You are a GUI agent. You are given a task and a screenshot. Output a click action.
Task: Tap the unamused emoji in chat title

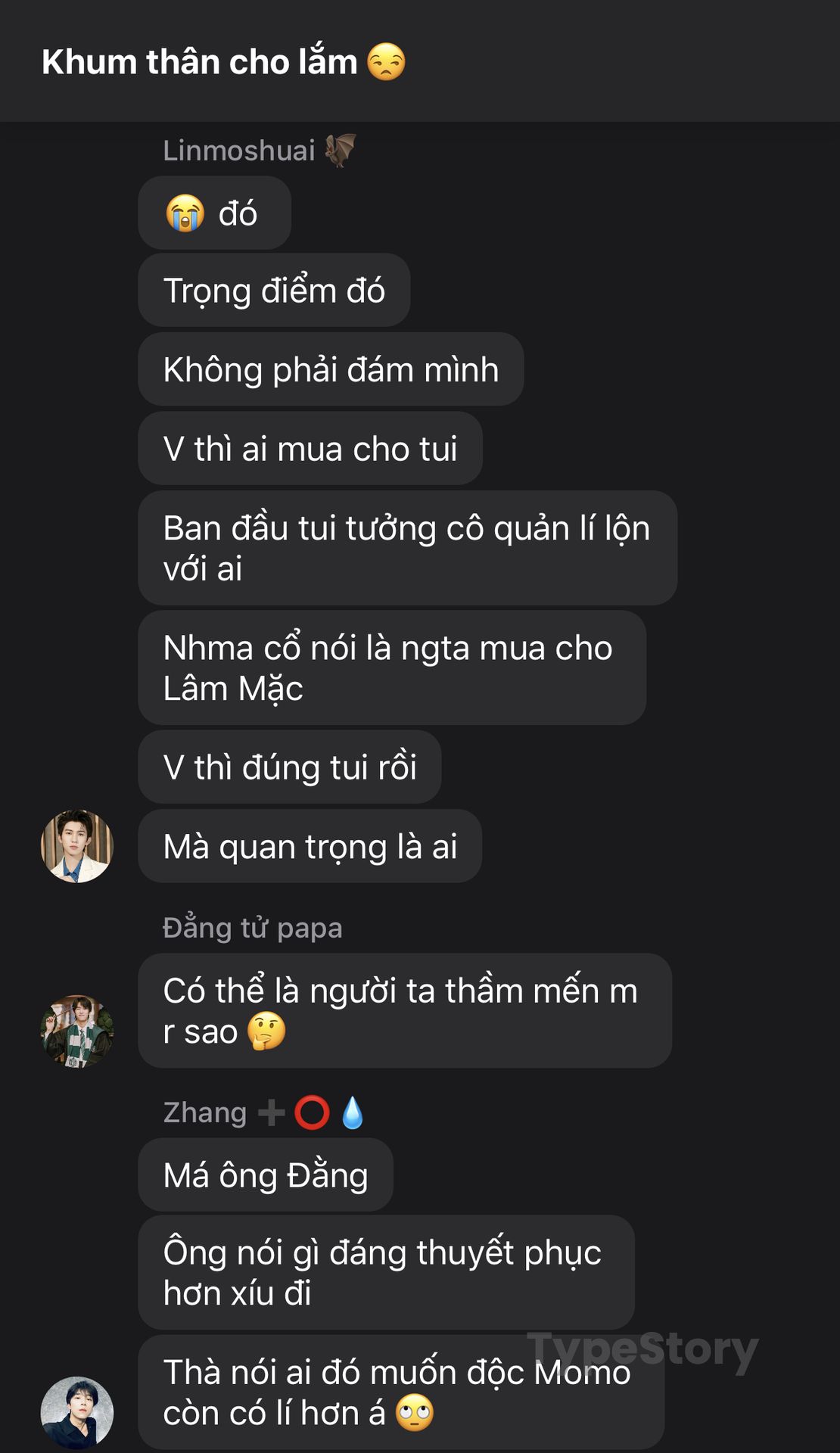pos(387,62)
